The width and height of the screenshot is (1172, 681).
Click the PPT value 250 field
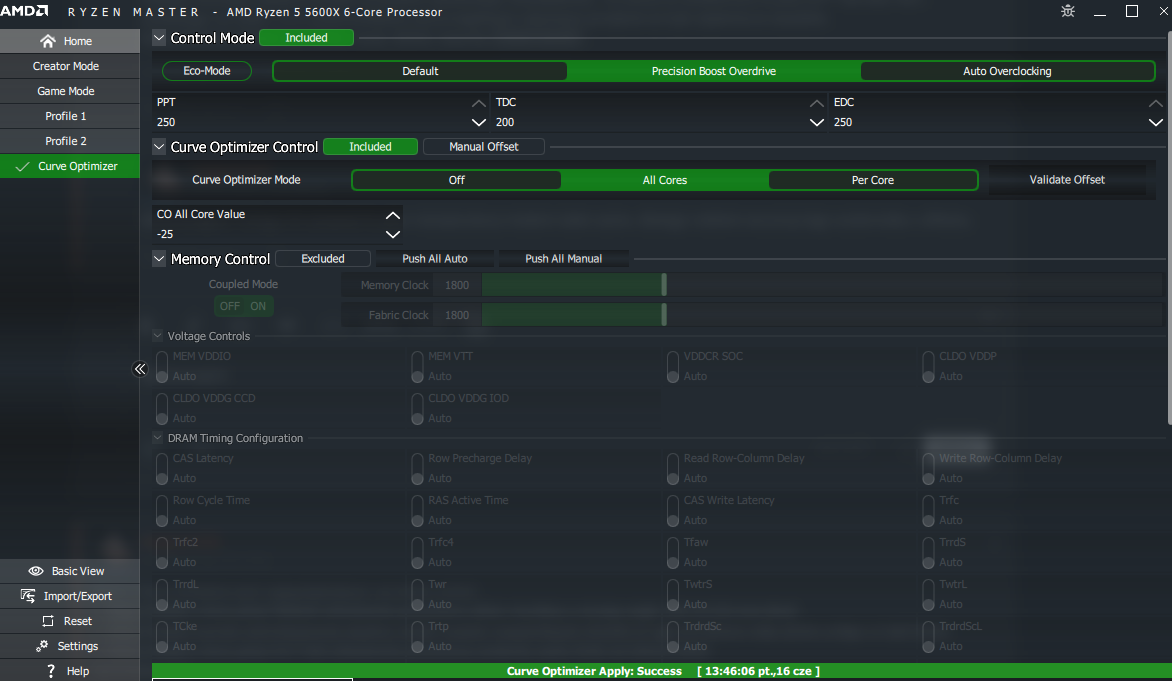312,122
